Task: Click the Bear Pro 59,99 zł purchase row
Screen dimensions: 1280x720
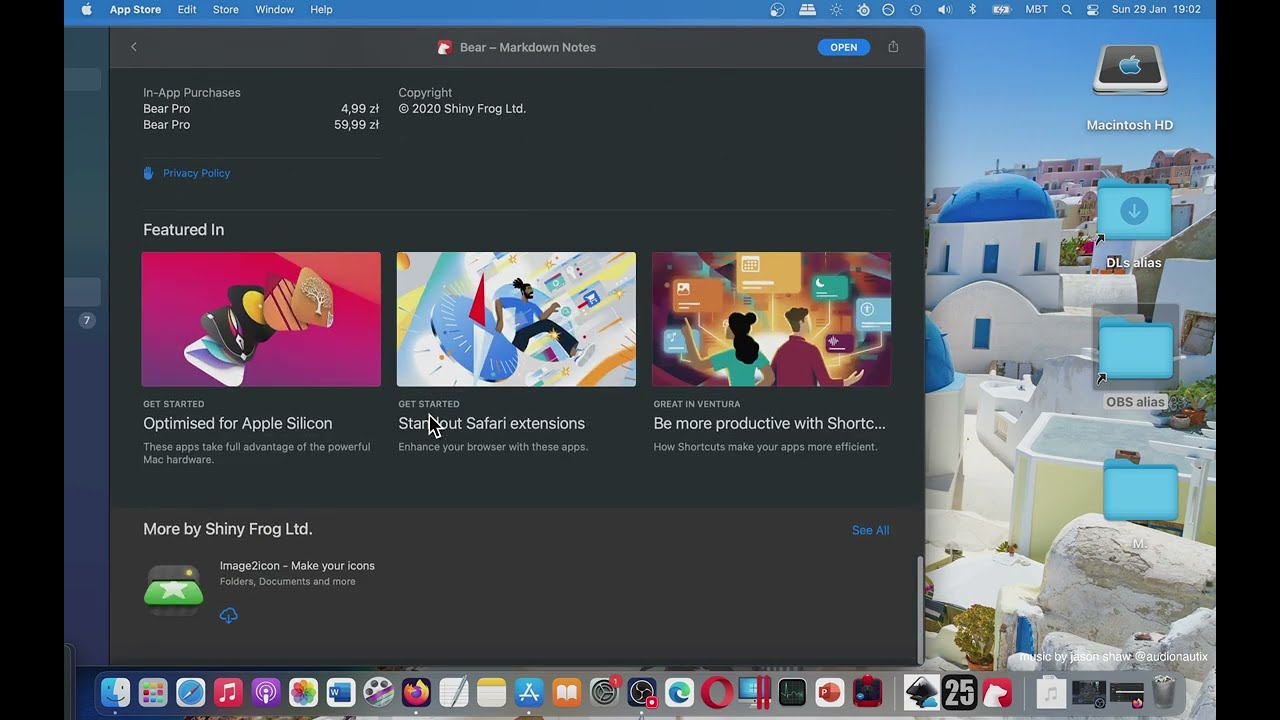Action: point(261,125)
